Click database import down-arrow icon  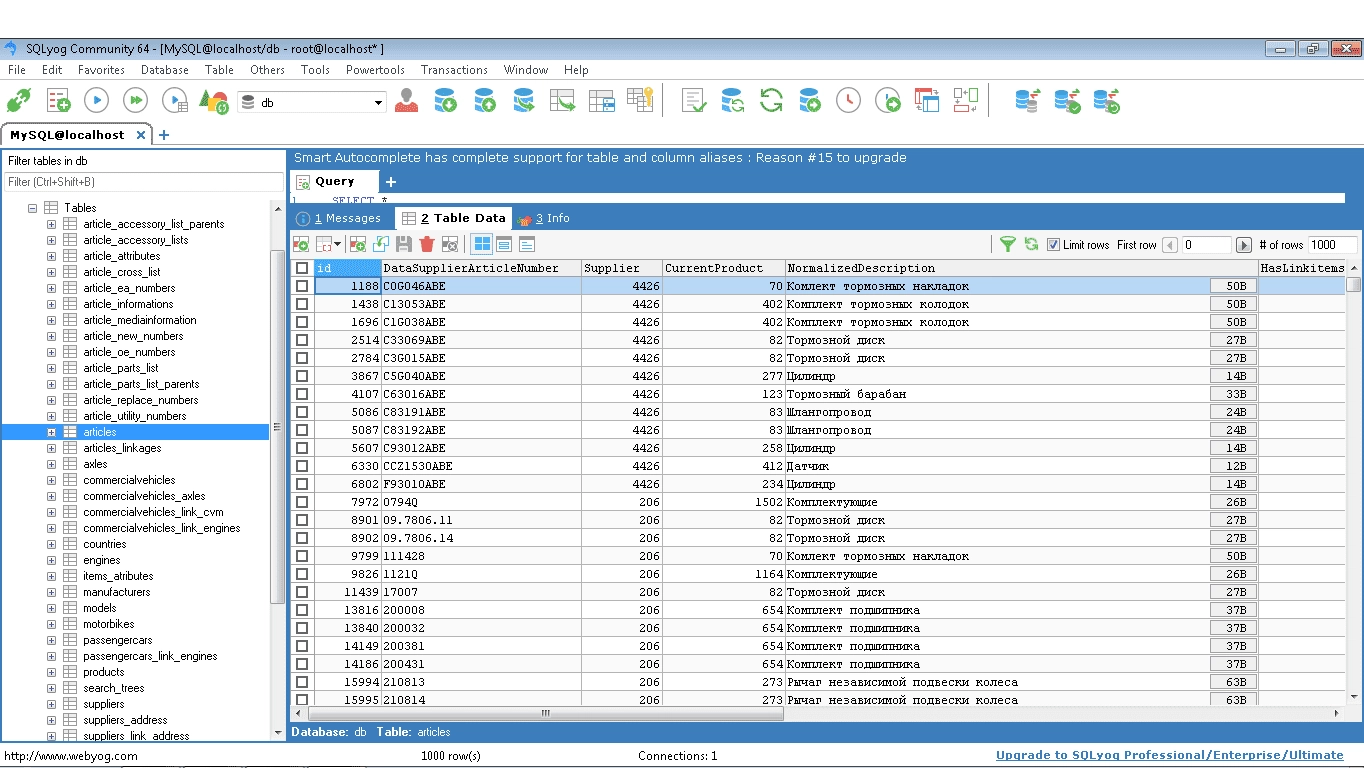click(445, 100)
